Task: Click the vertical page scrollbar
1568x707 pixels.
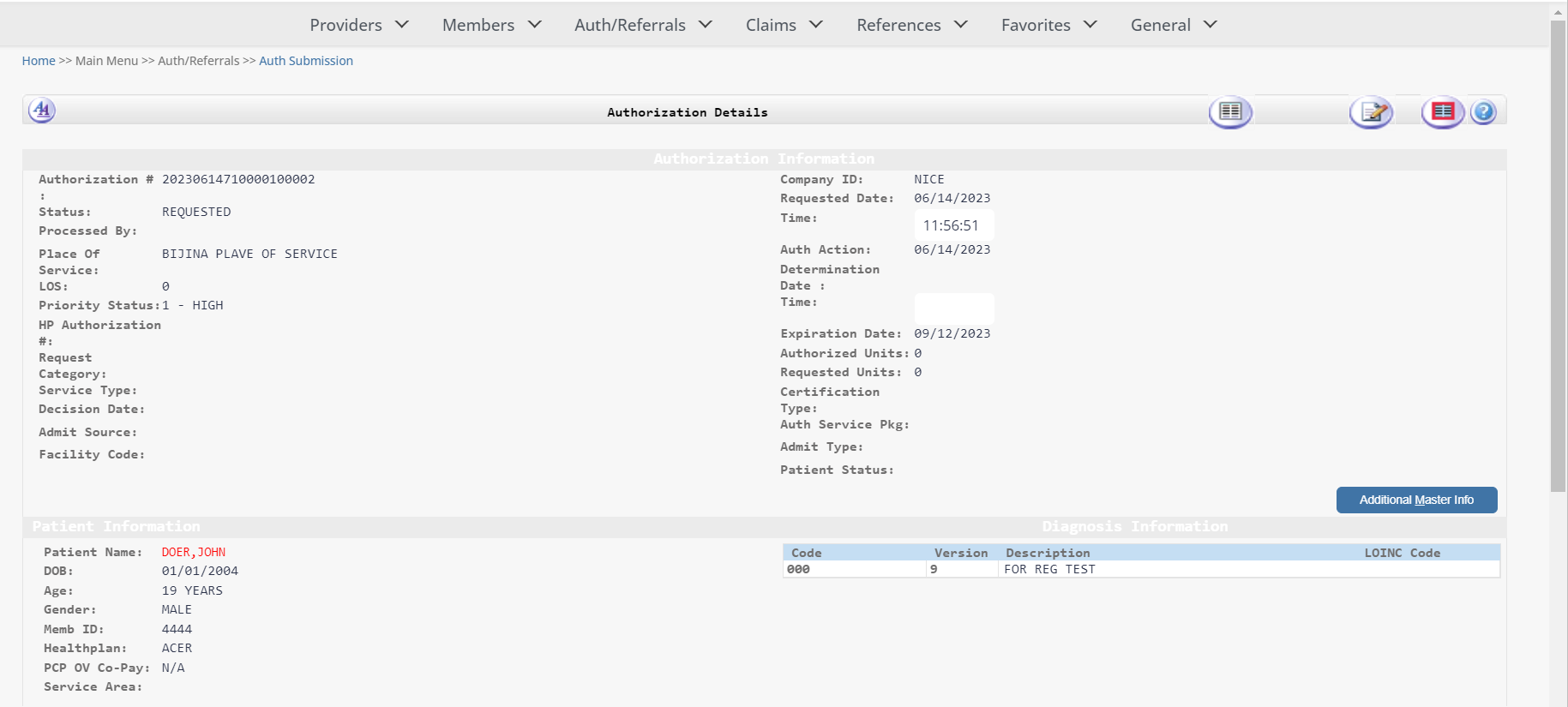Action: pyautogui.click(x=1558, y=257)
